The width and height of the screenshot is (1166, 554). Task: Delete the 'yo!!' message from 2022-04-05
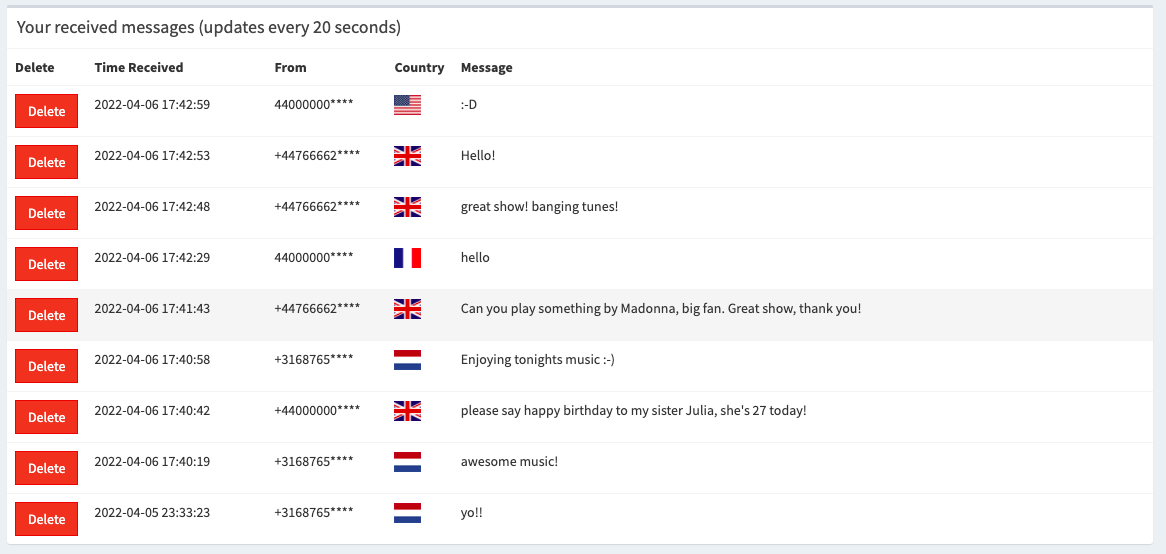tap(47, 519)
